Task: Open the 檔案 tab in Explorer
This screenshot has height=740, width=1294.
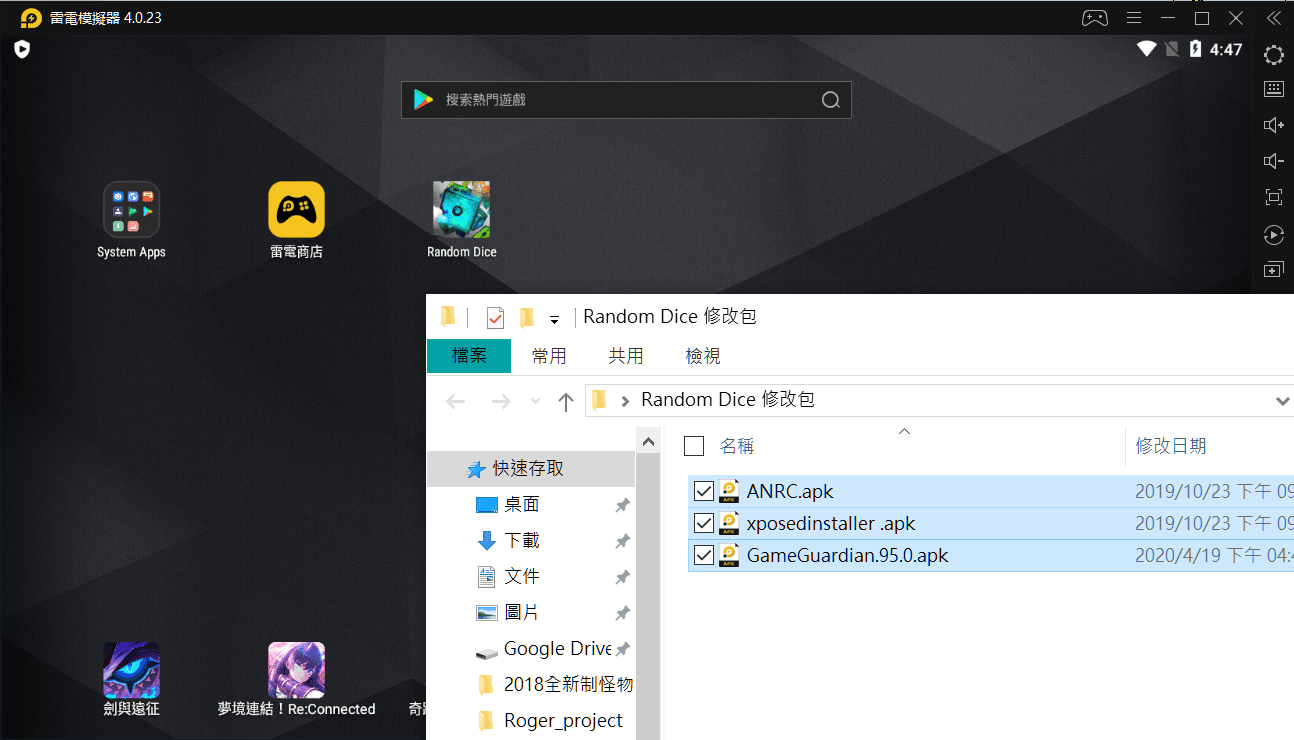Action: click(469, 356)
